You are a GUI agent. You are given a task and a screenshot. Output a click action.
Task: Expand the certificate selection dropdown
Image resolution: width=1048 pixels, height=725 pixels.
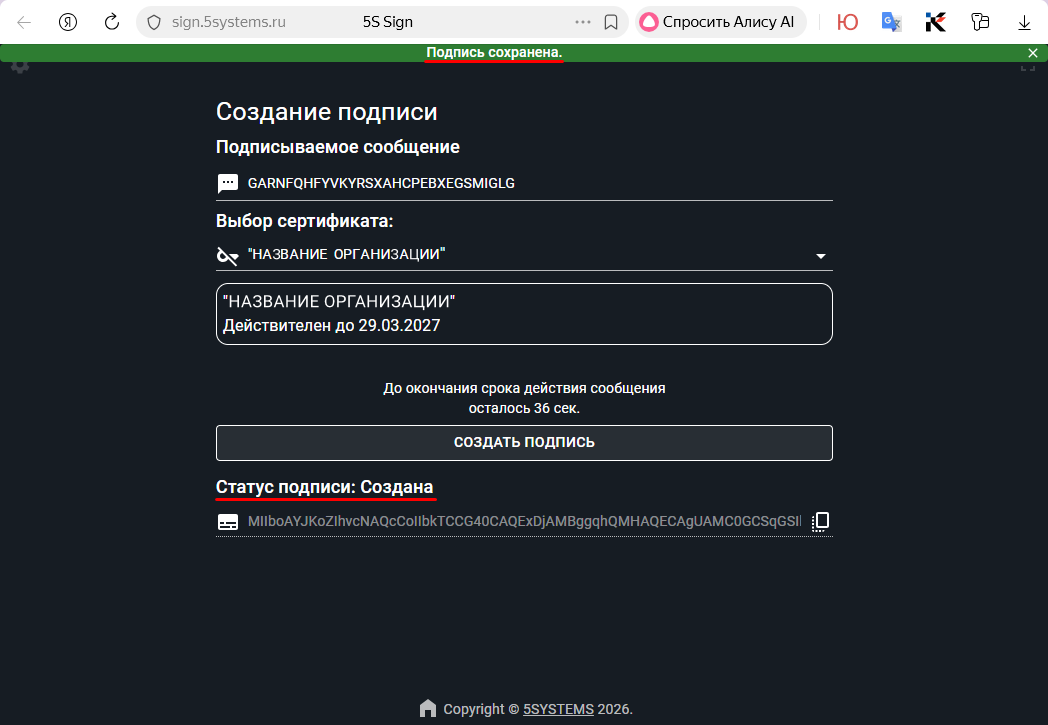tap(820, 255)
